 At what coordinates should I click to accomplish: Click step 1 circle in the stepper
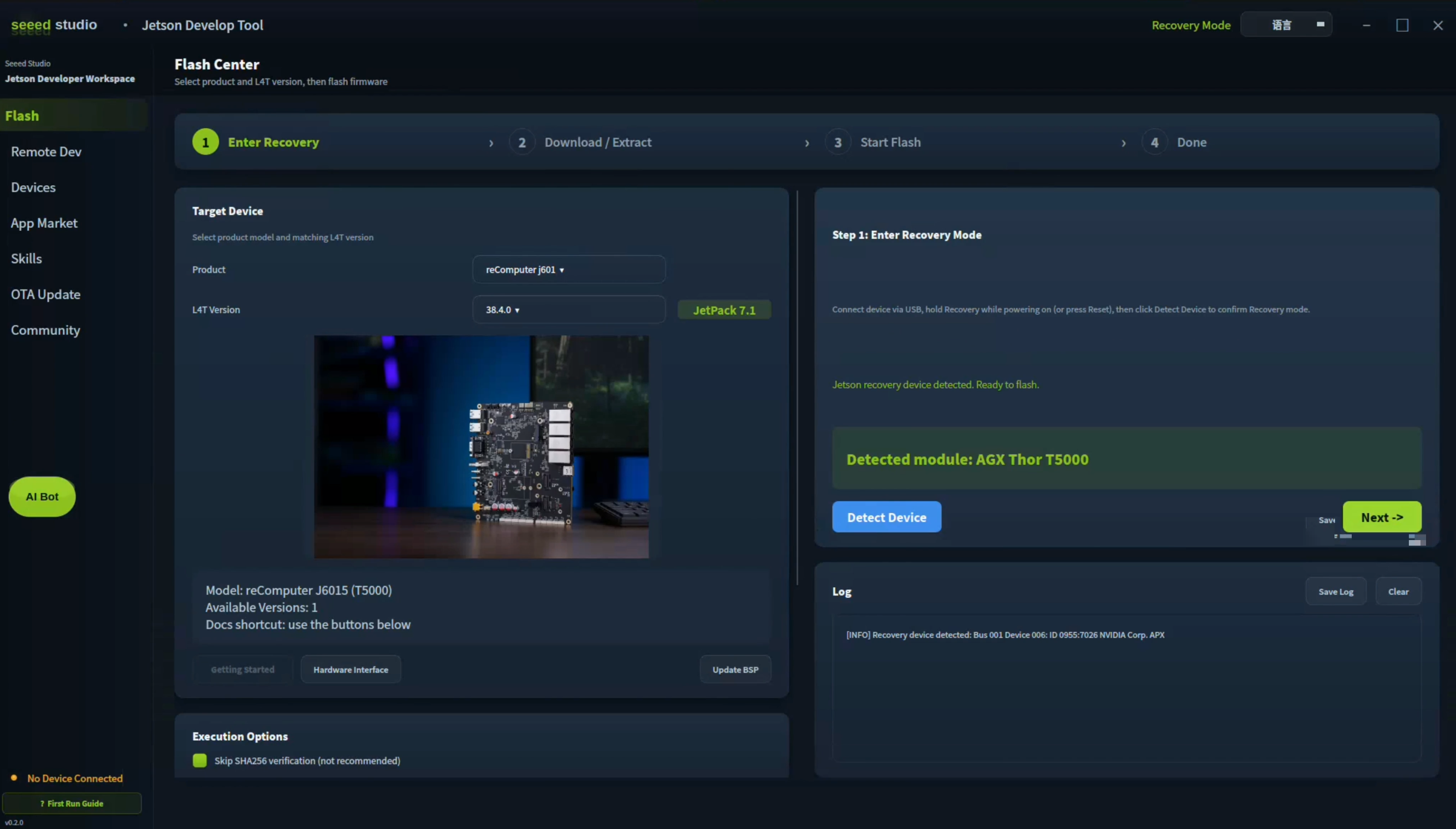tap(206, 143)
